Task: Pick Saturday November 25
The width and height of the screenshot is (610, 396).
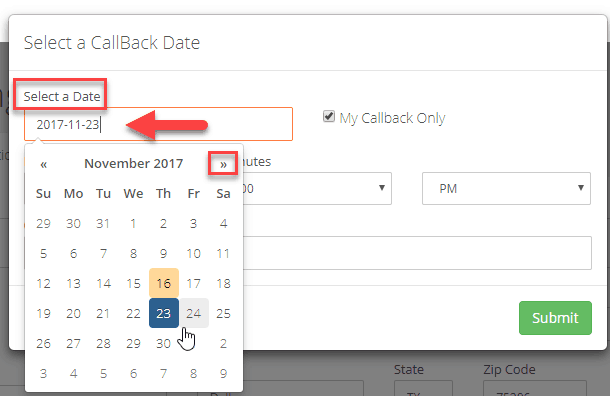Action: tap(223, 313)
